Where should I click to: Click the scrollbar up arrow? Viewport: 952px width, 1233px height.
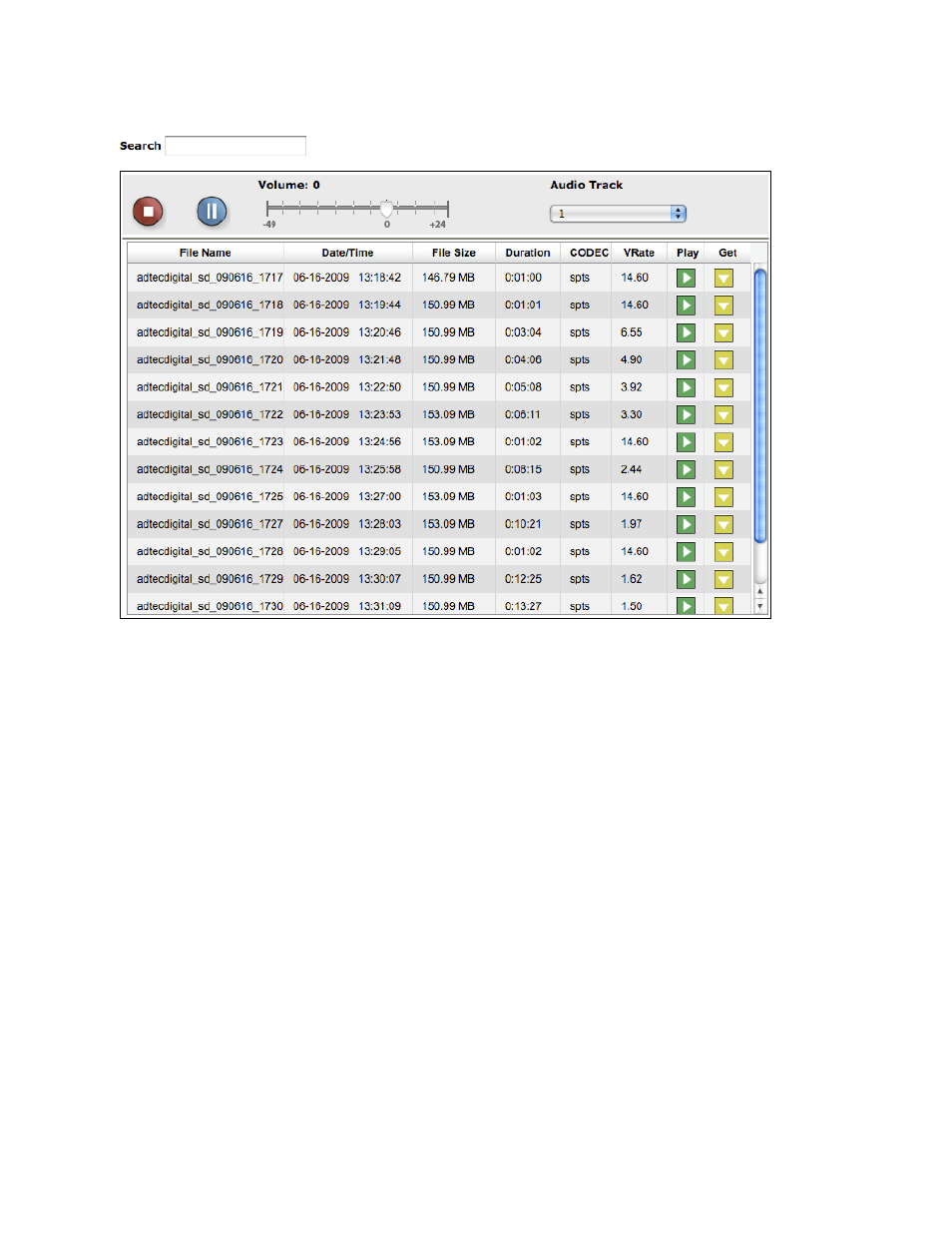click(x=760, y=592)
